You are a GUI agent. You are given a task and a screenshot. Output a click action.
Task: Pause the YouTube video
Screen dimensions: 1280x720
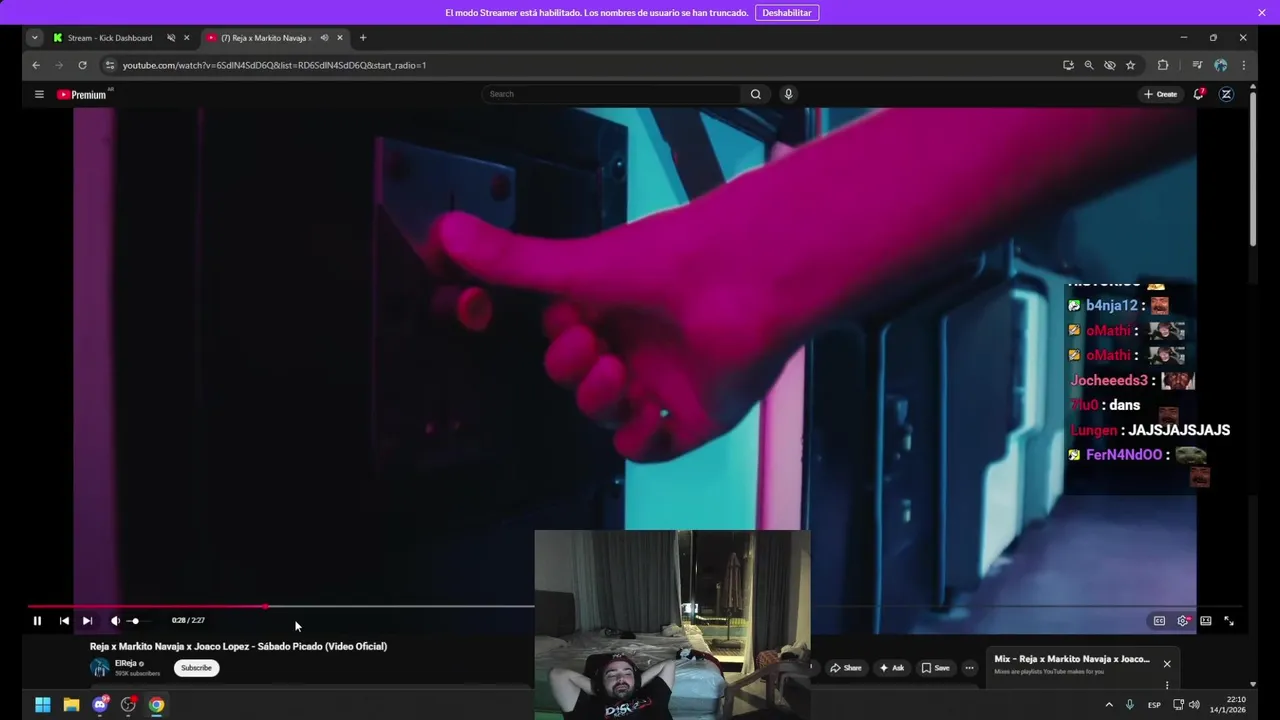point(37,621)
